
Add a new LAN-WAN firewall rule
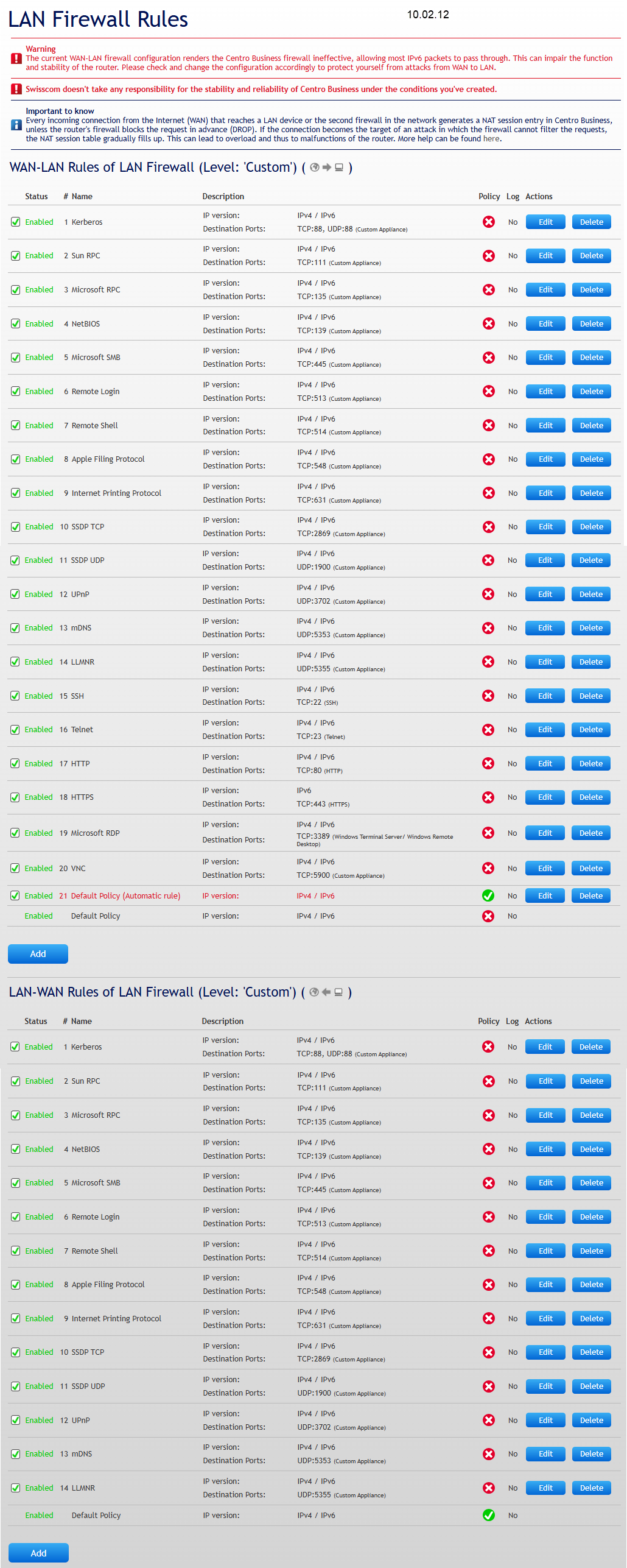click(38, 1553)
